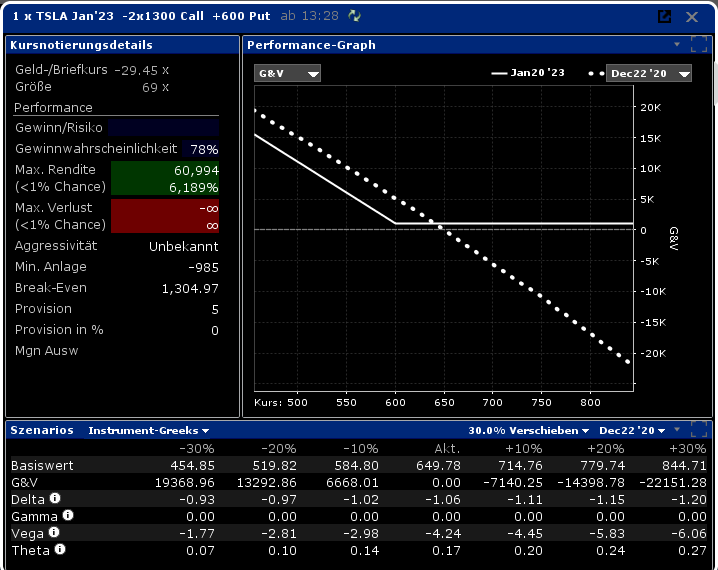Open Szenarios Dec22 '20 date dropdown
This screenshot has height=570, width=718.
pyautogui.click(x=628, y=430)
